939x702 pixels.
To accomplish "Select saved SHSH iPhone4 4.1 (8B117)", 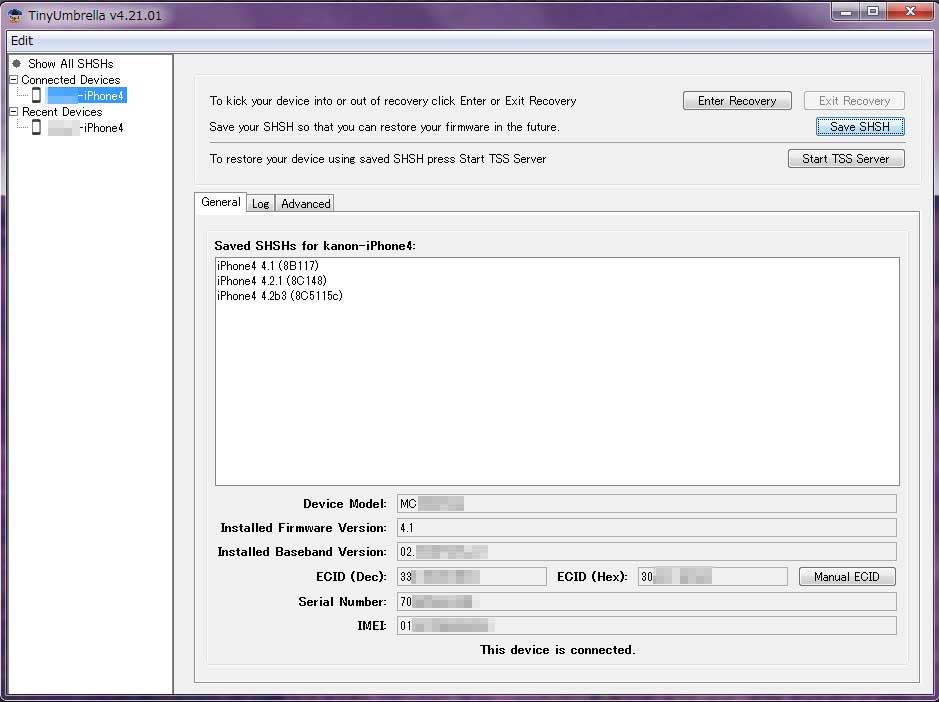I will point(268,265).
